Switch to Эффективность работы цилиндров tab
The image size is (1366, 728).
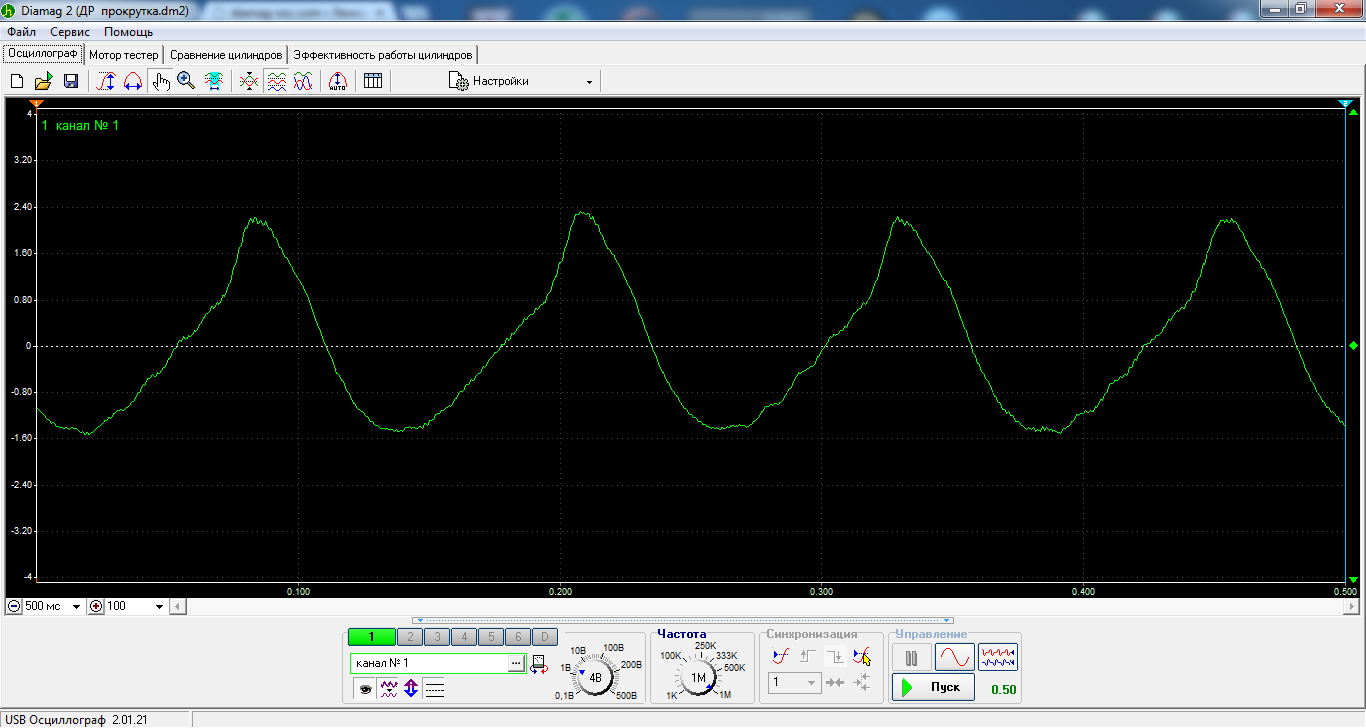coord(383,54)
